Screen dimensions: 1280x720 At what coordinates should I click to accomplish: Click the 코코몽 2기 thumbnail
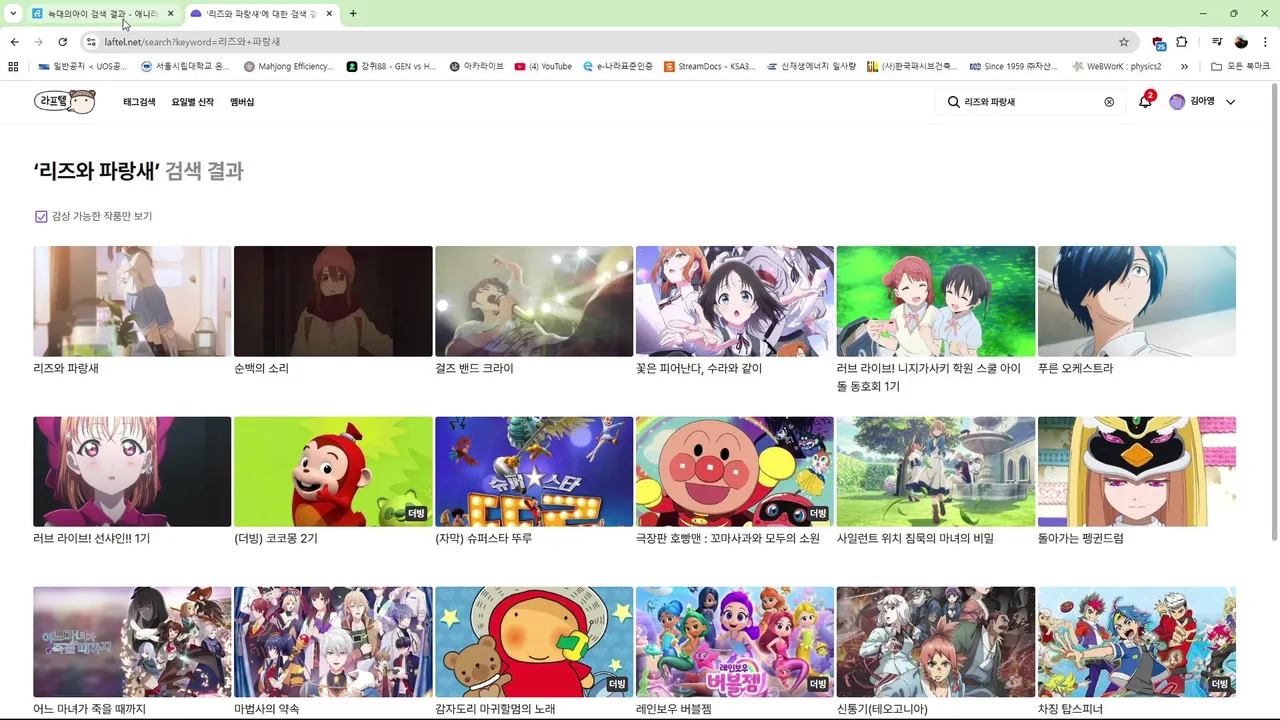[x=333, y=471]
